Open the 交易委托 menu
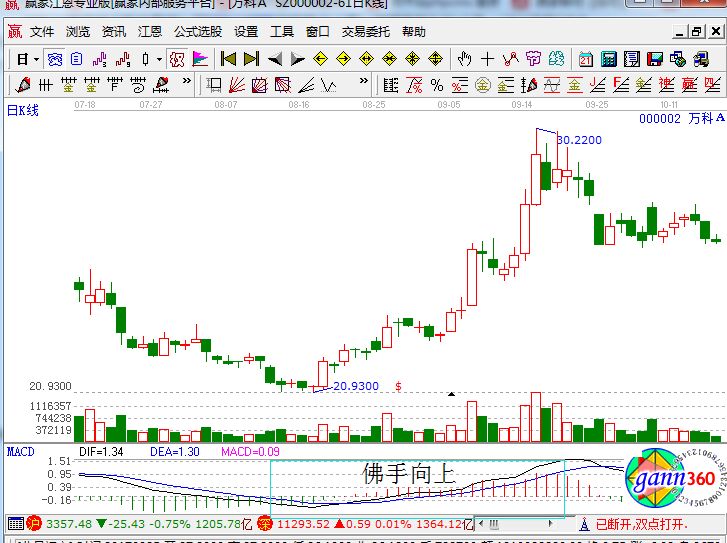 tap(367, 32)
